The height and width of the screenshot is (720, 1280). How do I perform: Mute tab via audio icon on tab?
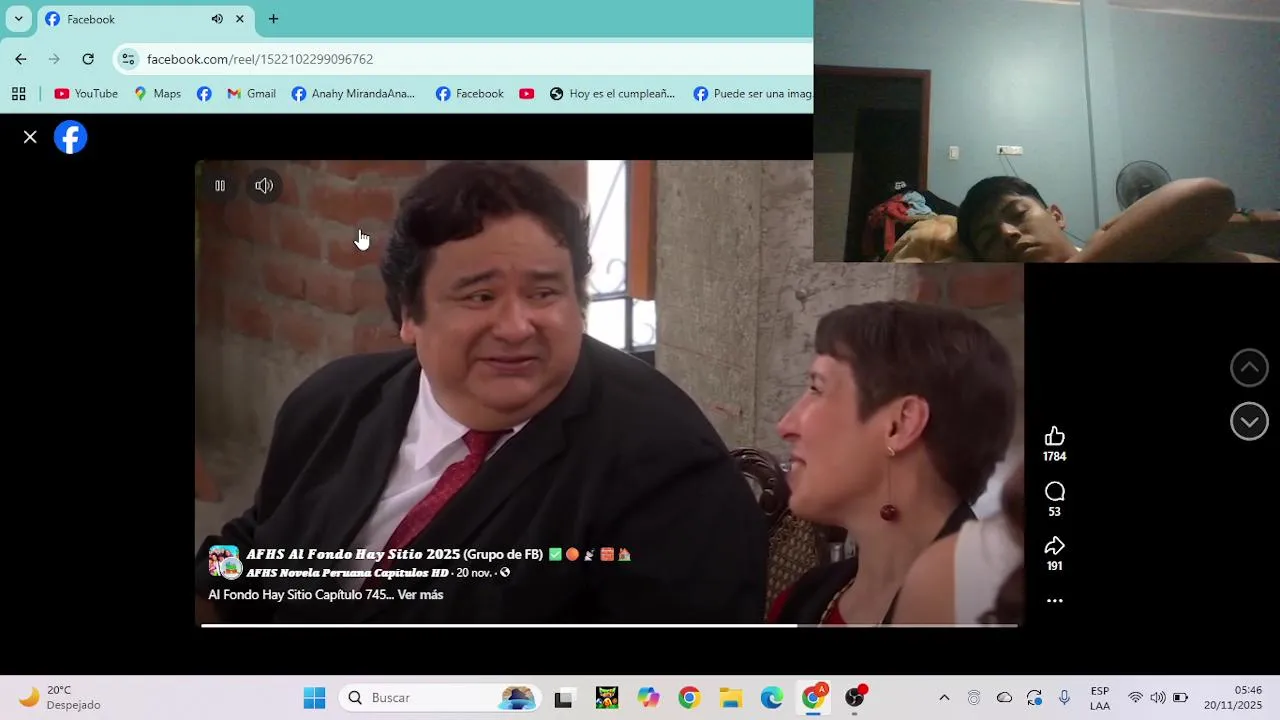coord(217,19)
